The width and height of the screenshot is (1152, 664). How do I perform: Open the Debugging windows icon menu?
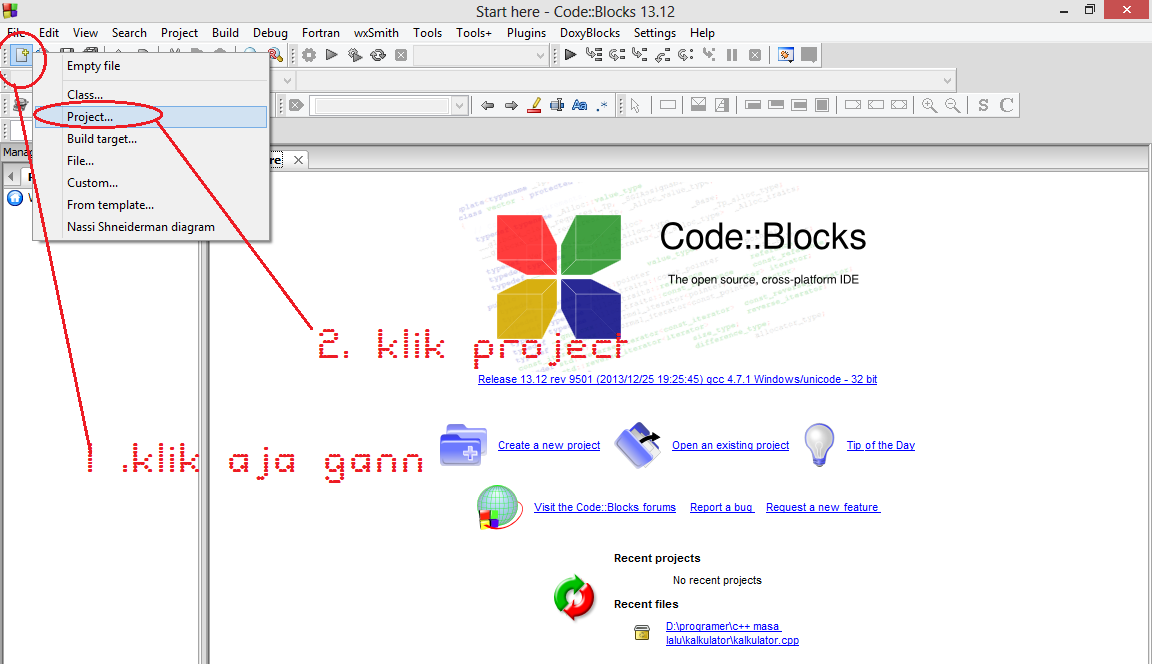[785, 55]
